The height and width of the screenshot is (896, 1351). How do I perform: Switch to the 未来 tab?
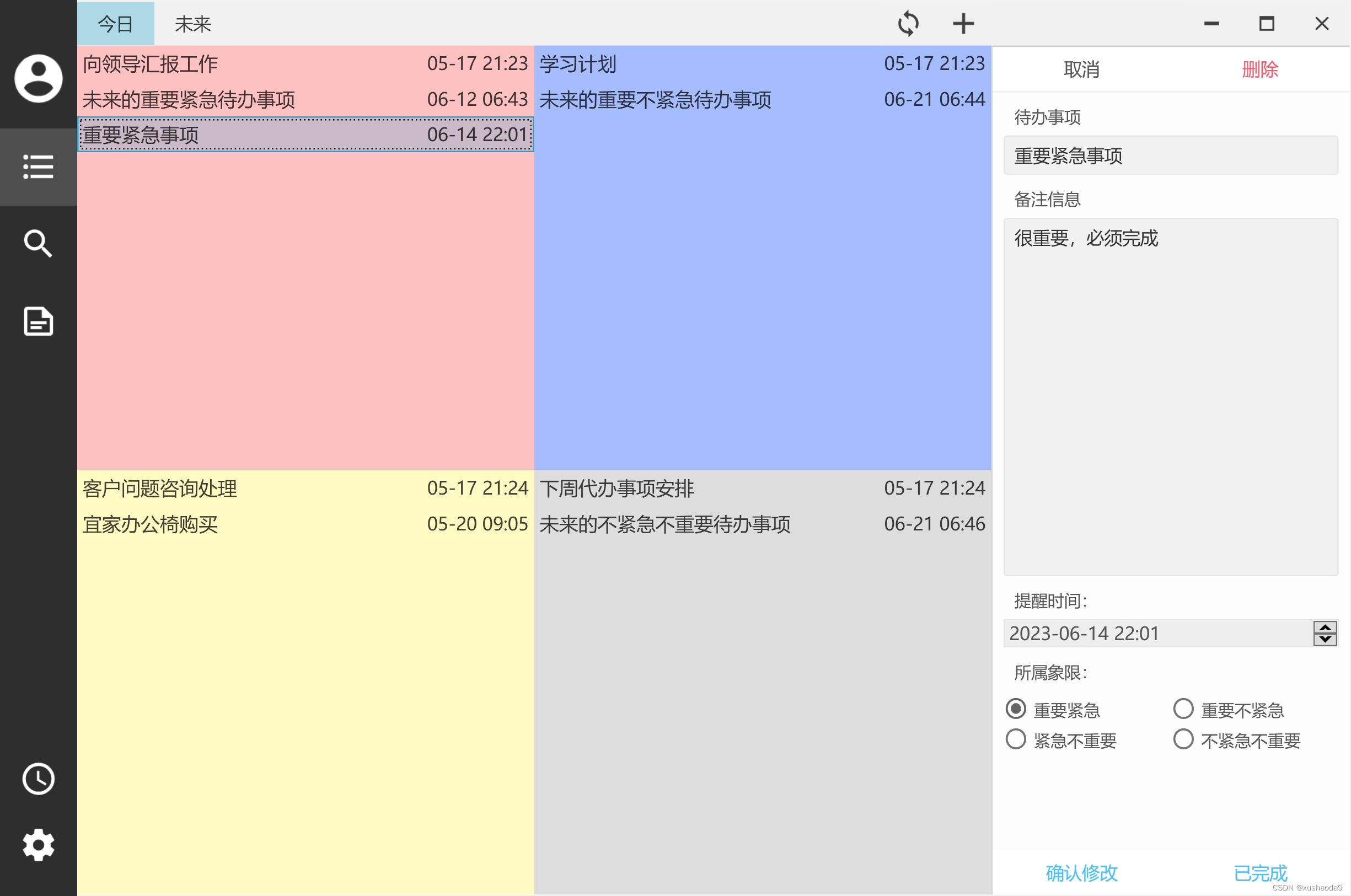[192, 23]
